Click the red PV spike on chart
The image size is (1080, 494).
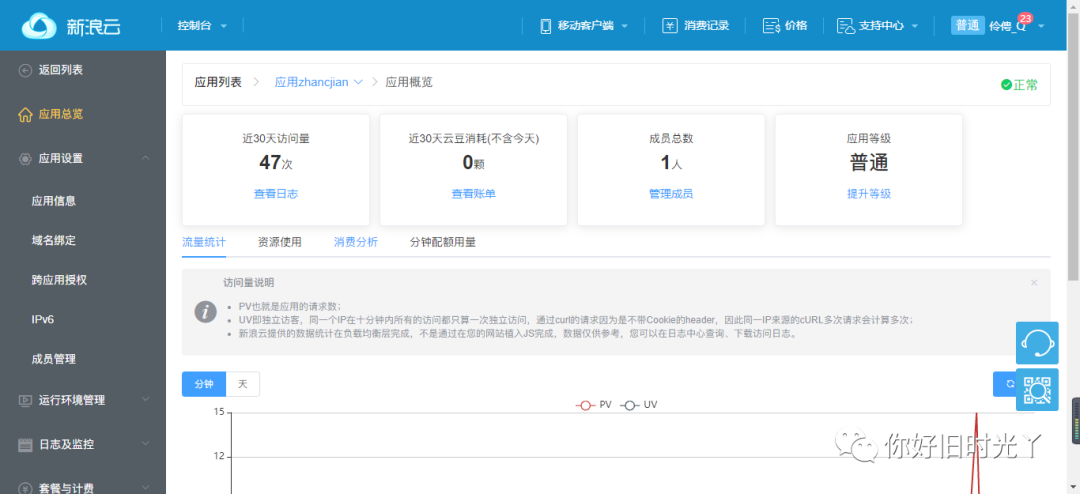click(976, 455)
